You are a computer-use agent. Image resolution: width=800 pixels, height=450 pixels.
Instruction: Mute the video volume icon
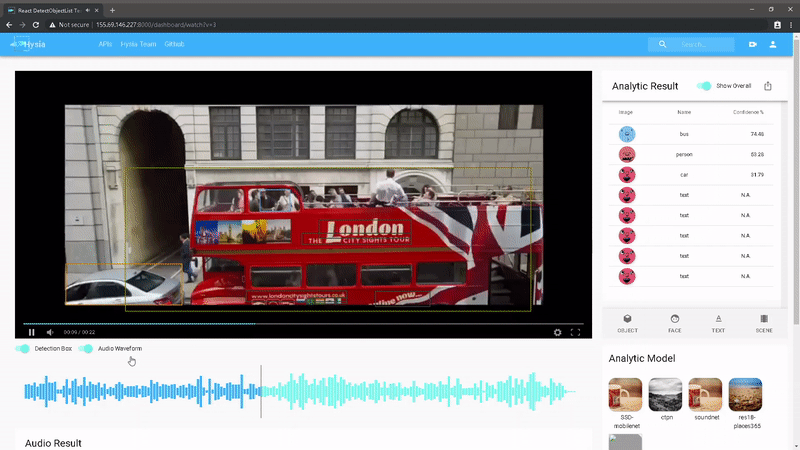point(50,332)
